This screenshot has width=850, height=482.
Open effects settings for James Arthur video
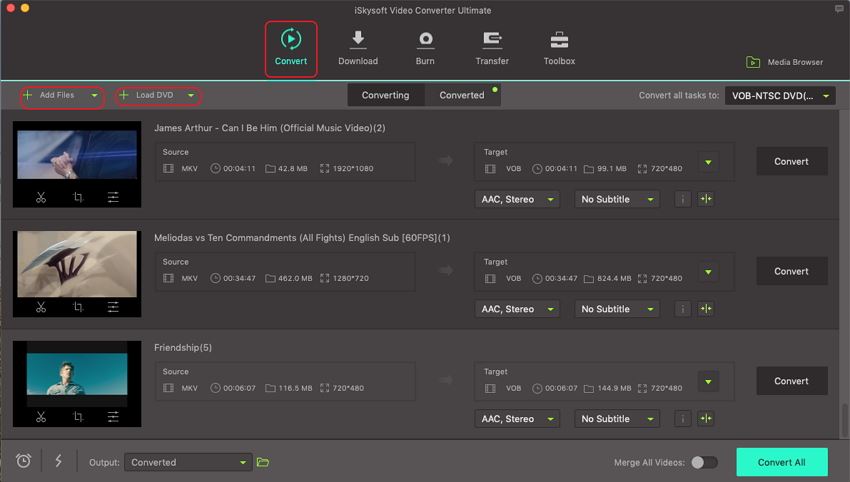[x=113, y=197]
